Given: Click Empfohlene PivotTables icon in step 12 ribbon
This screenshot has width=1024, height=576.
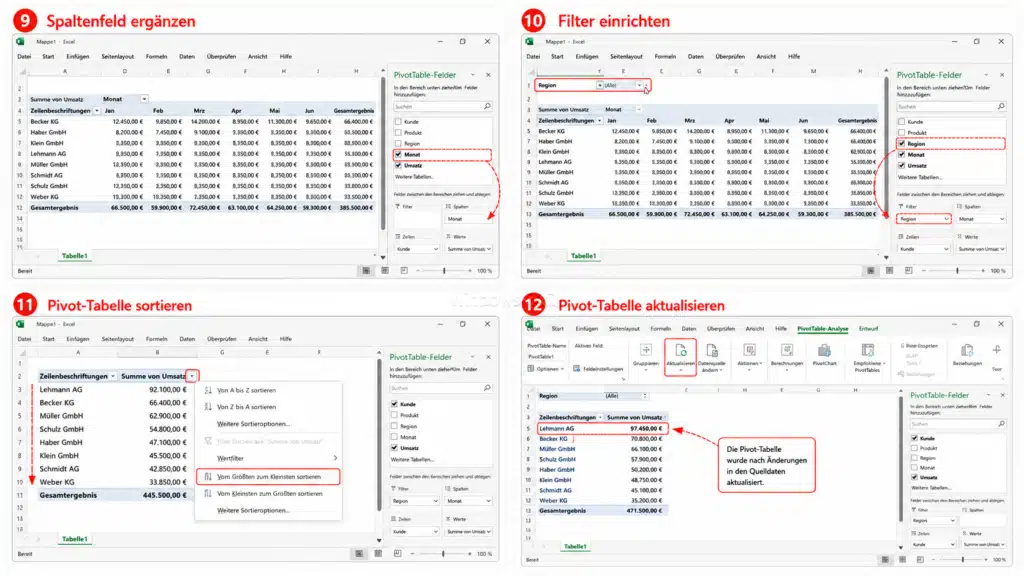Looking at the screenshot, I should (868, 351).
